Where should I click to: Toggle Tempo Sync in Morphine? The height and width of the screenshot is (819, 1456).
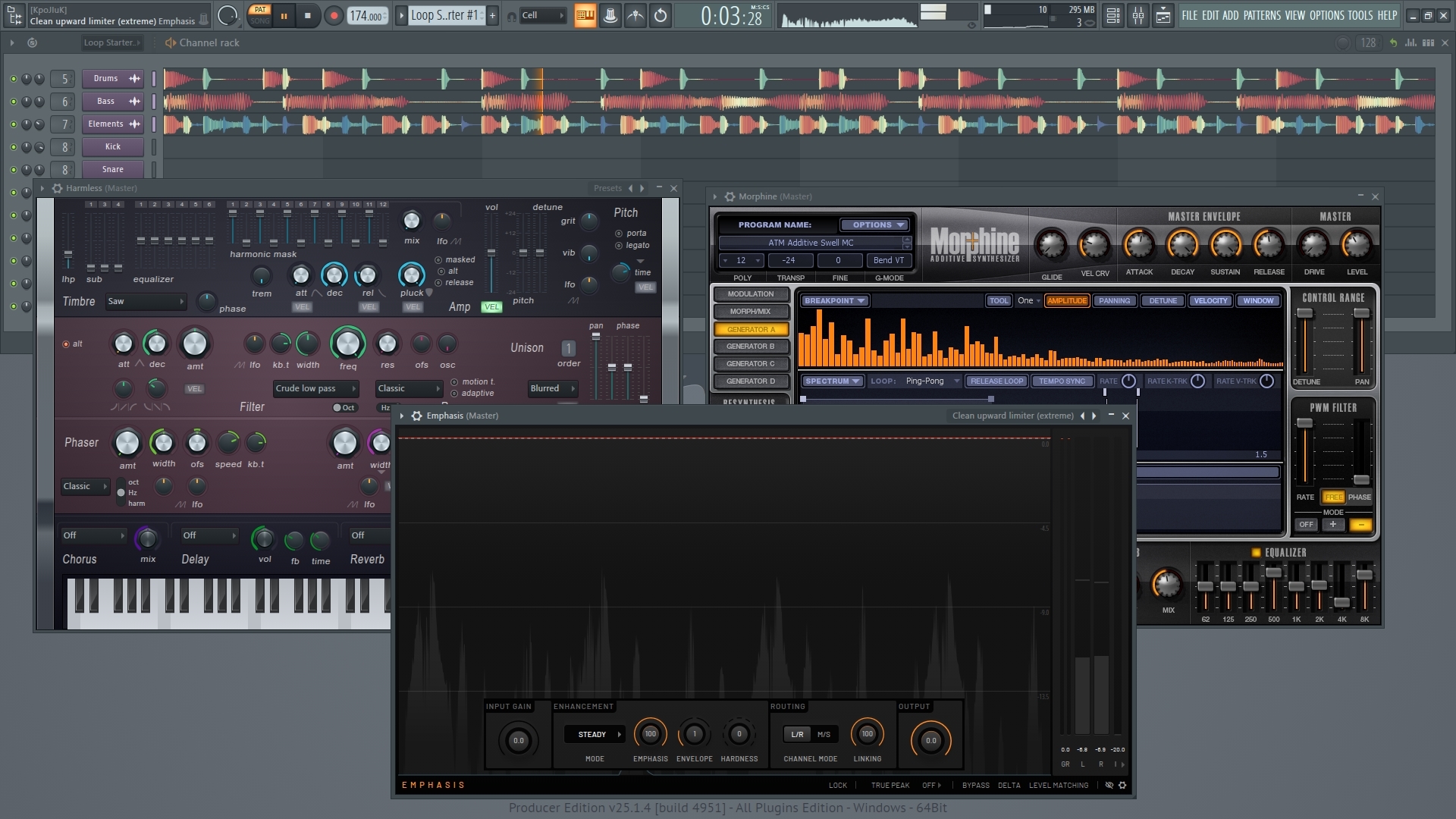click(1062, 381)
